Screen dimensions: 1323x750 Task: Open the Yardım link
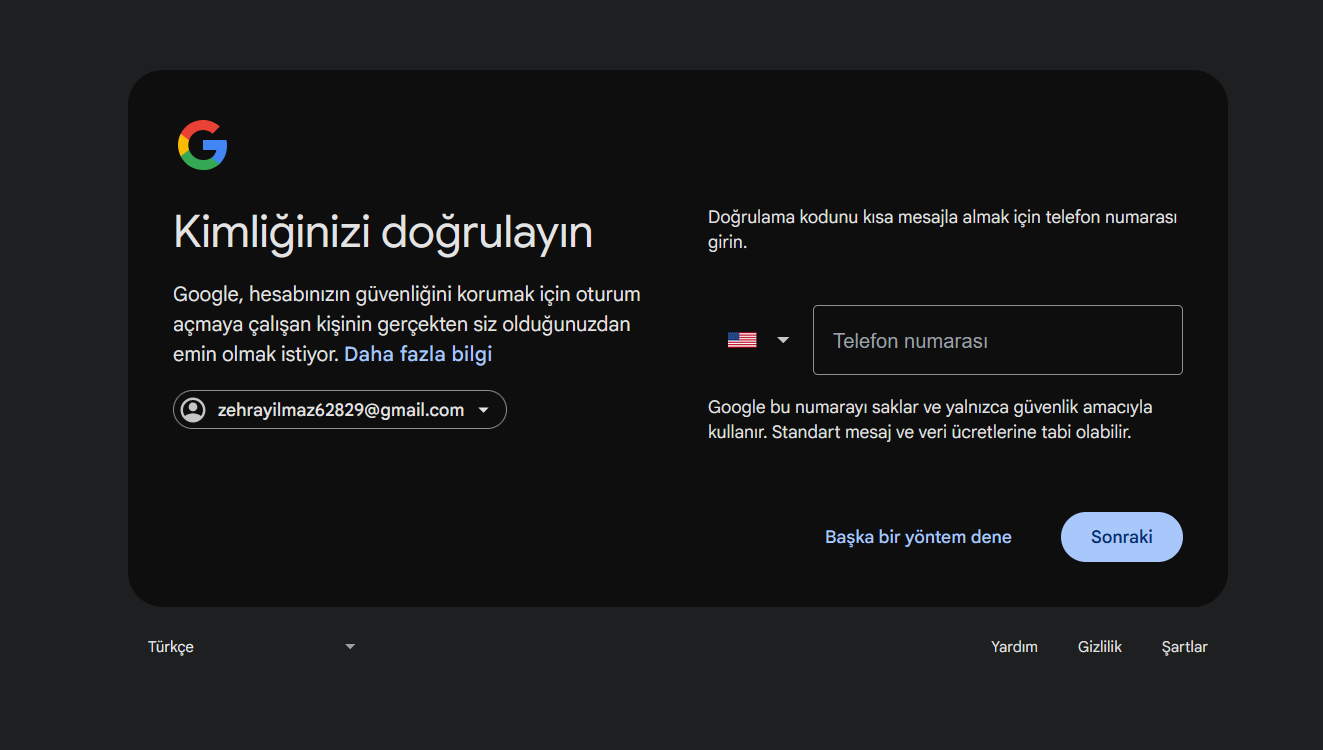(x=1014, y=647)
